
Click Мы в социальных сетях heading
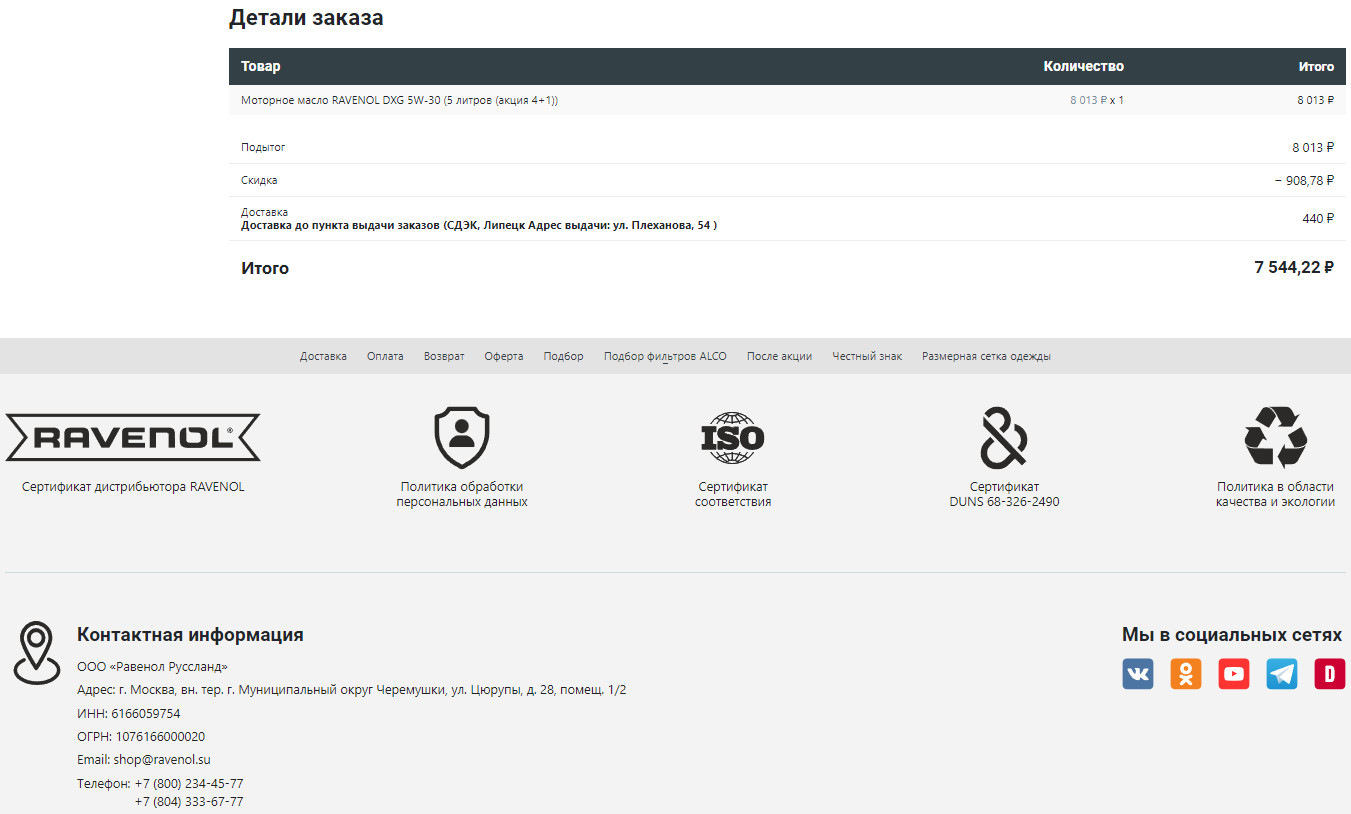[1232, 634]
